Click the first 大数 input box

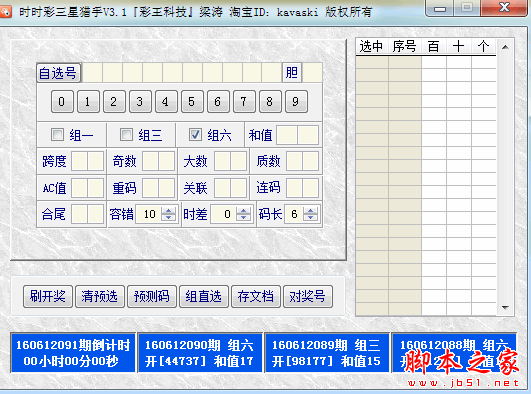222,161
